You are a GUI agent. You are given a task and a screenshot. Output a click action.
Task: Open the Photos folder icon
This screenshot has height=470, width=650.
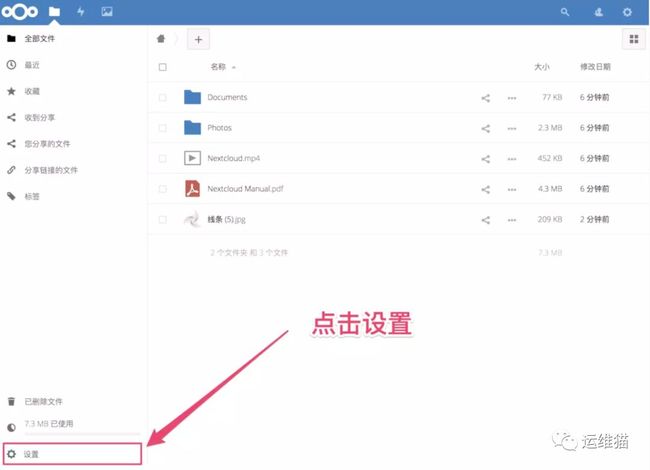pyautogui.click(x=192, y=128)
